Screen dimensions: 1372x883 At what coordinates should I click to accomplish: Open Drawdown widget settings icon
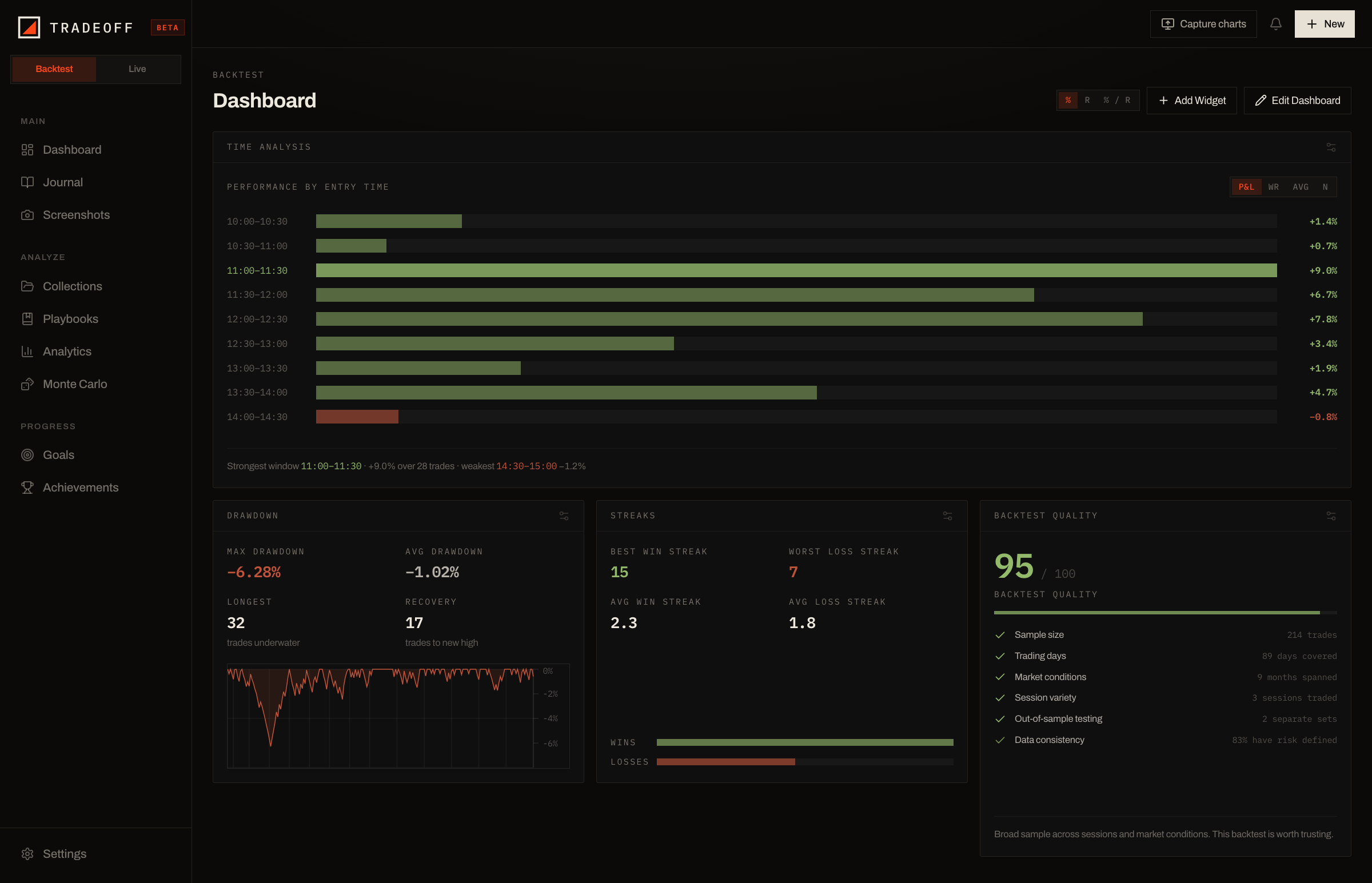(x=564, y=516)
